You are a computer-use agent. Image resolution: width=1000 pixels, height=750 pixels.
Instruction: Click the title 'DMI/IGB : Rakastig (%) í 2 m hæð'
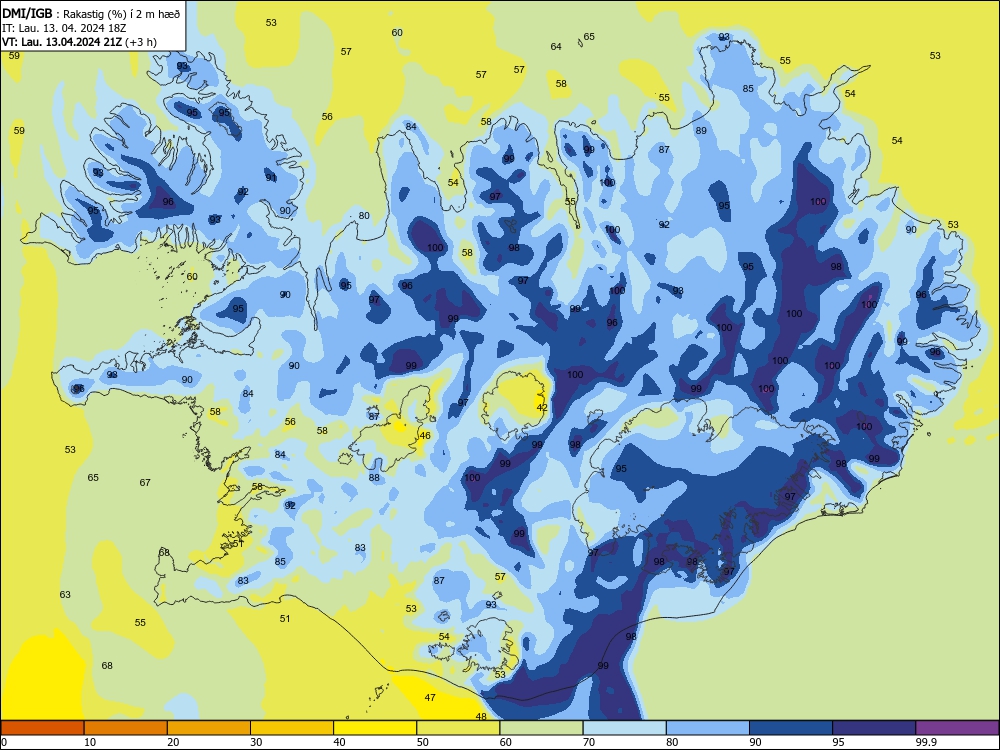click(x=92, y=14)
